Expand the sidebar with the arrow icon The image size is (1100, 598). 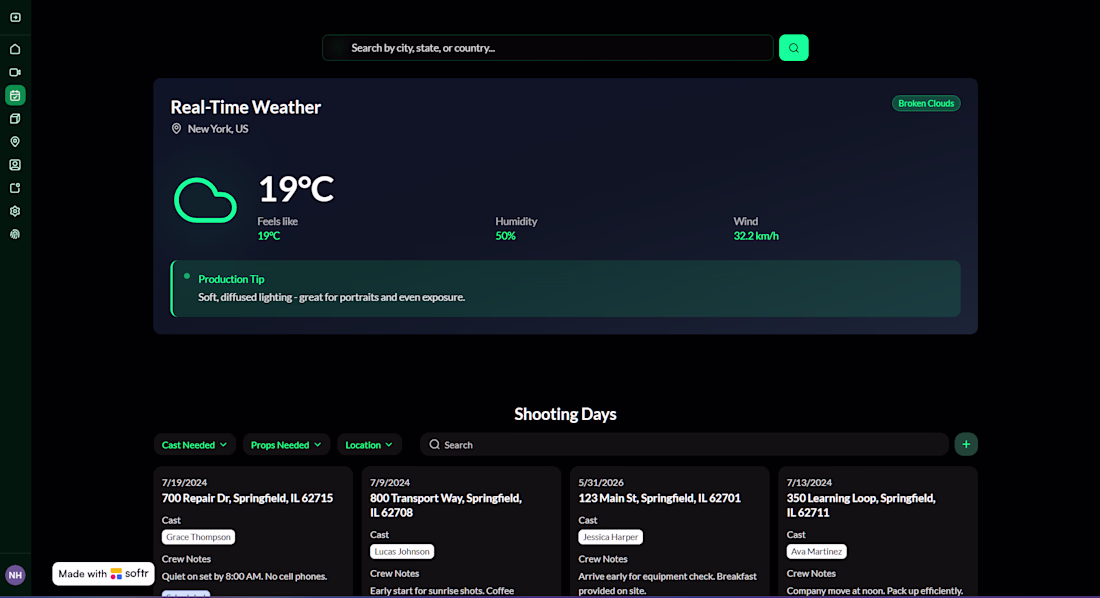tap(15, 18)
